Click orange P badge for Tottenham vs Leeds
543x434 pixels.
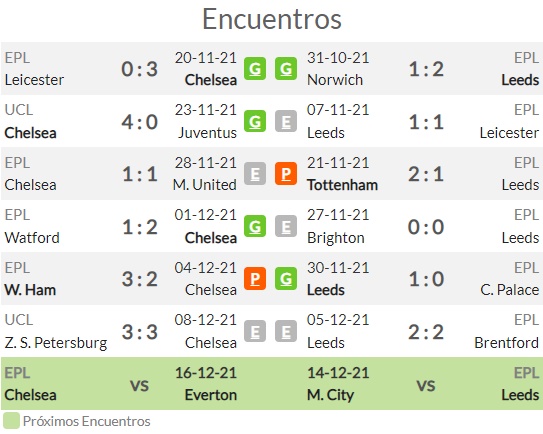[286, 174]
